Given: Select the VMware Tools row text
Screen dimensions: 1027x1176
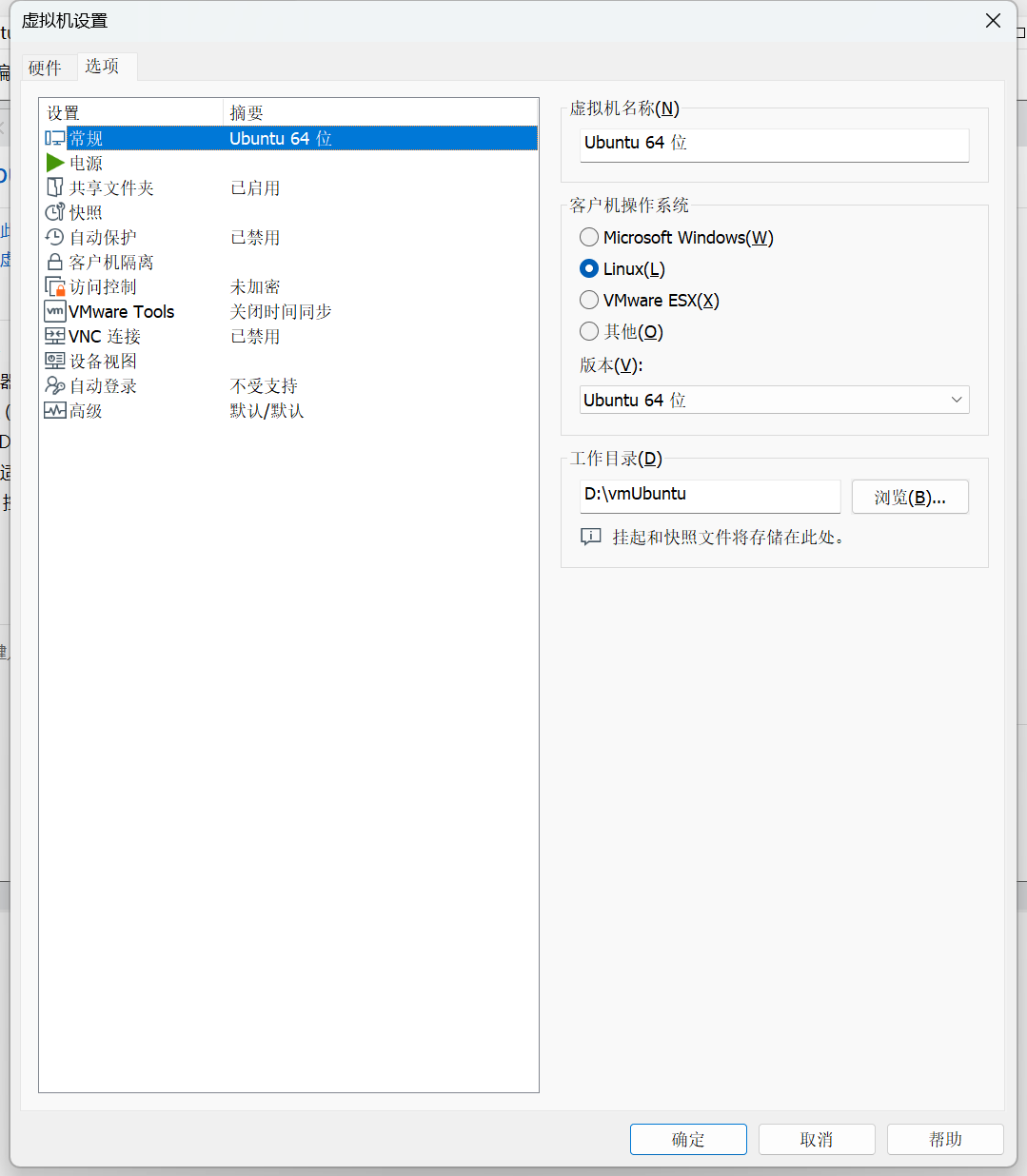Looking at the screenshot, I should coord(122,312).
